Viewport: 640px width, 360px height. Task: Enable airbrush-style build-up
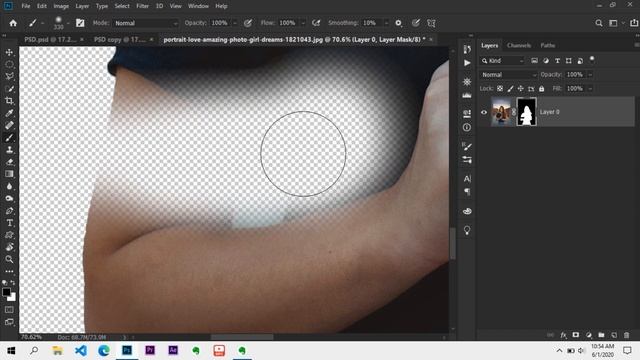pos(316,23)
